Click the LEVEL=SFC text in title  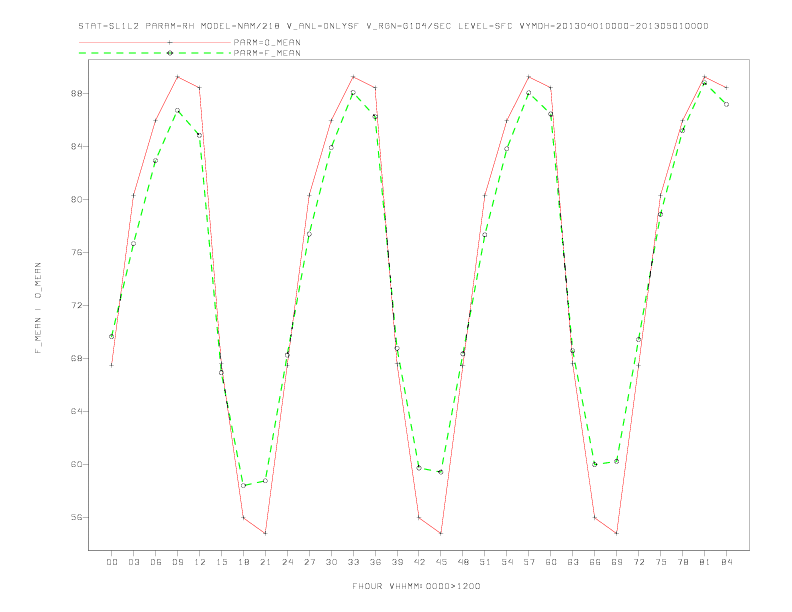pos(485,26)
